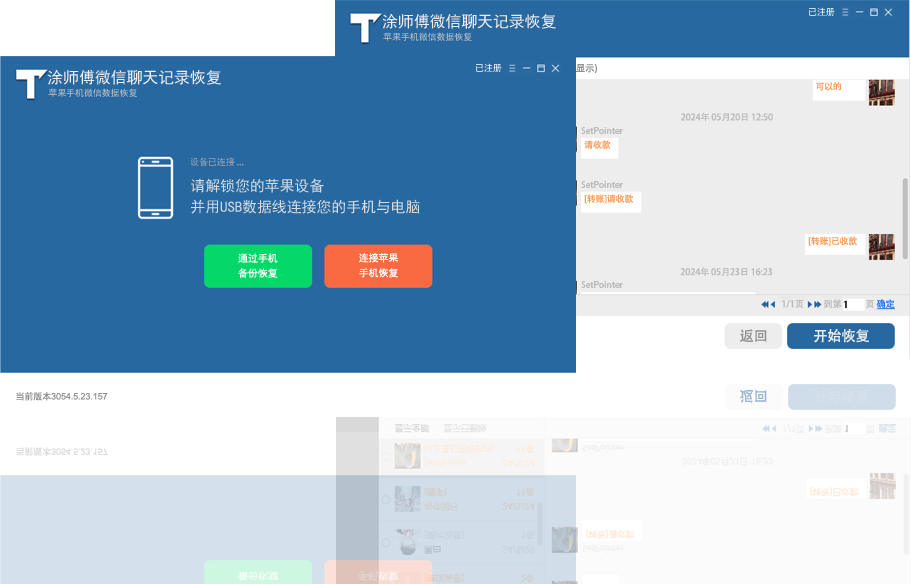Click the SetPointer name above the [转账]请收款 message
The width and height of the screenshot is (911, 584).
(x=602, y=185)
